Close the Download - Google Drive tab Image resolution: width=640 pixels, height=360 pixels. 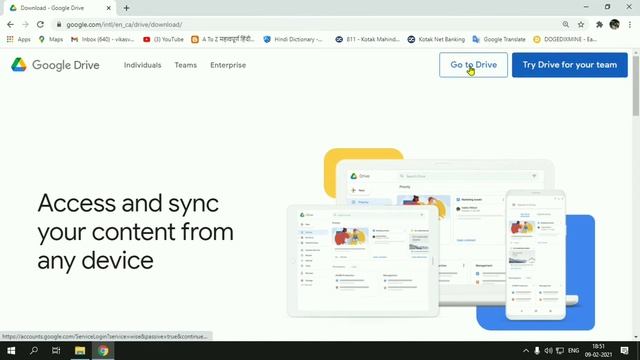(109, 8)
